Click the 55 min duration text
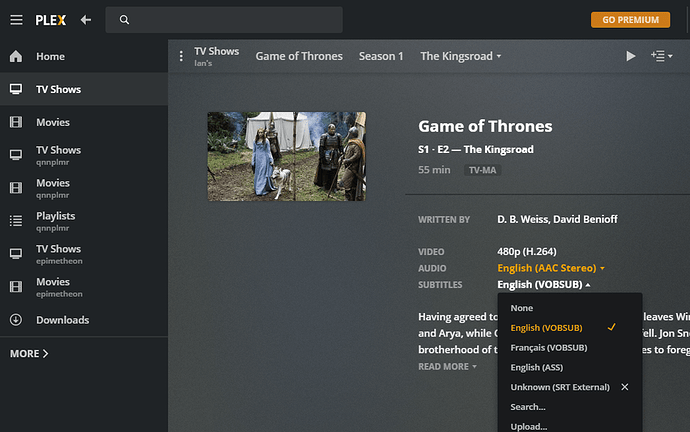Viewport: 690px width, 432px height. pos(434,170)
